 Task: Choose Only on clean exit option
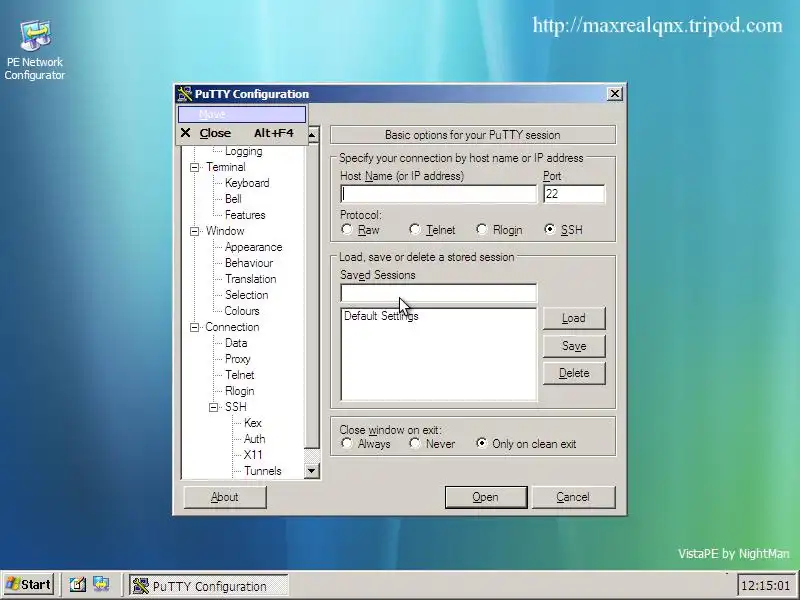coord(482,443)
